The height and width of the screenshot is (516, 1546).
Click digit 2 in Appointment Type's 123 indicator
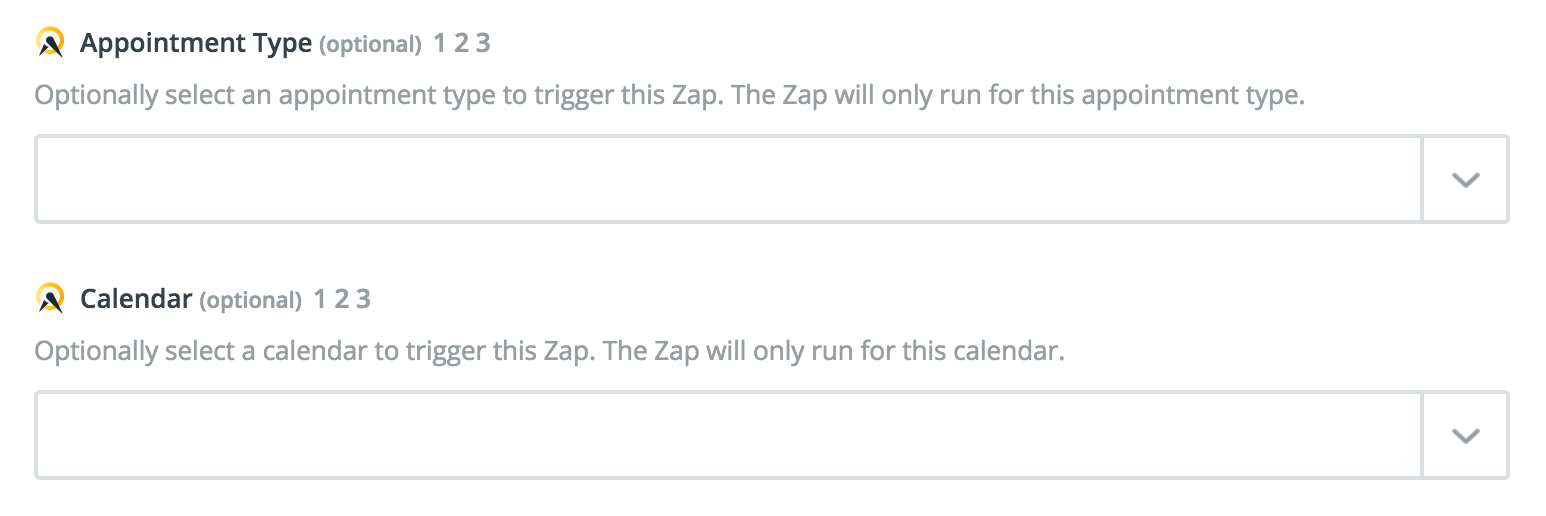(x=461, y=43)
